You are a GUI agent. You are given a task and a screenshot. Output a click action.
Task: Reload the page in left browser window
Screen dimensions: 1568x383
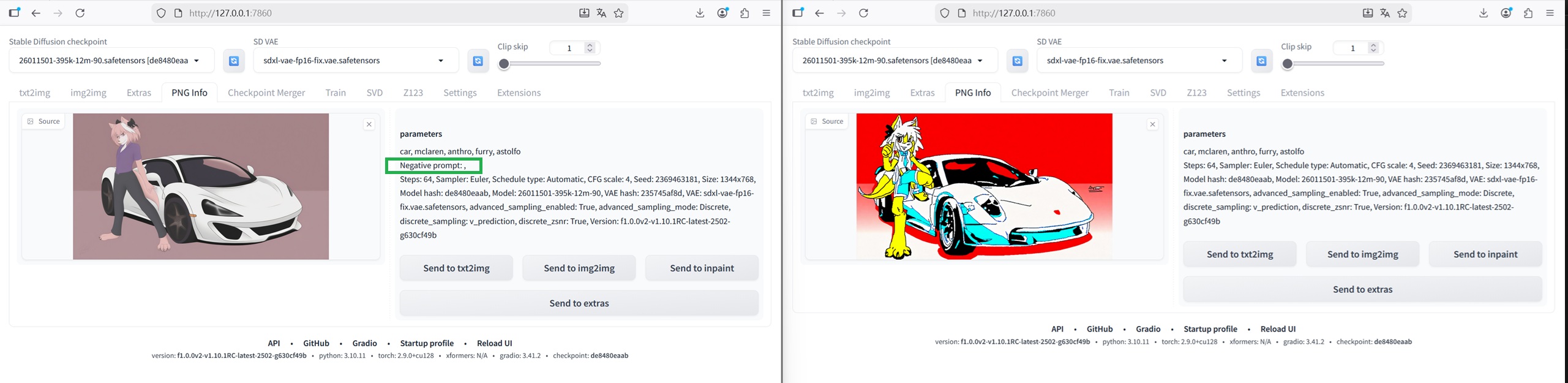click(x=80, y=13)
